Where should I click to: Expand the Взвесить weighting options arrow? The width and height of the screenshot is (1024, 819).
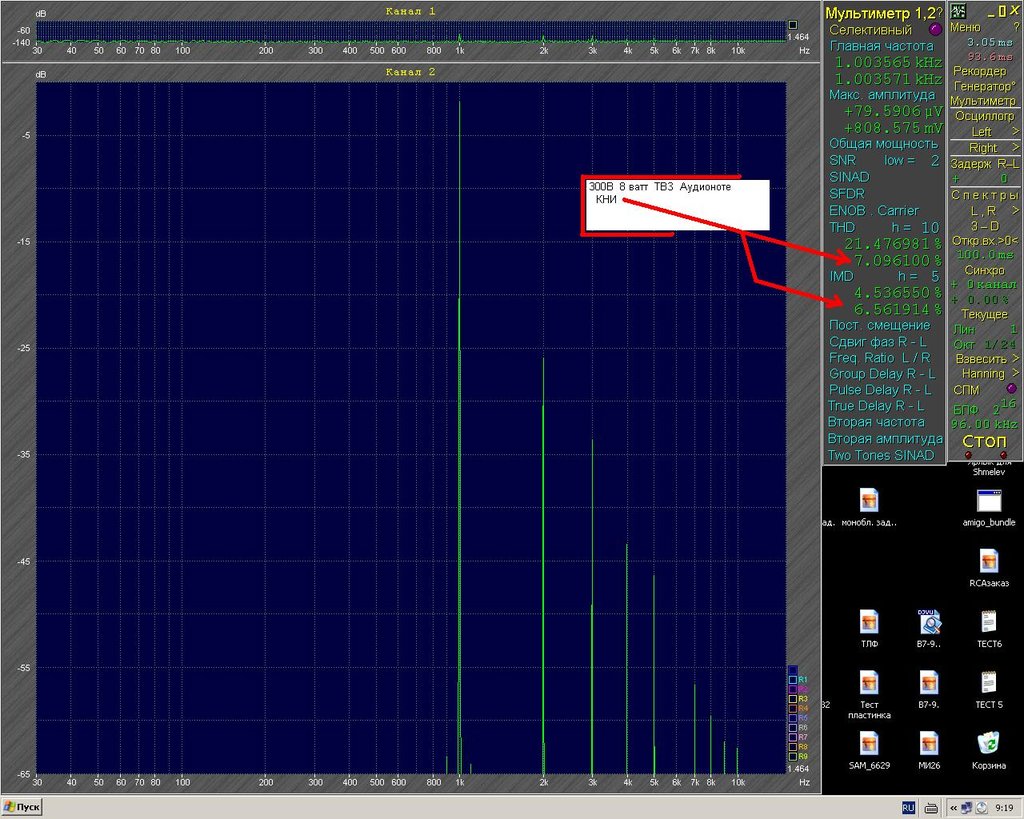[x=1016, y=359]
